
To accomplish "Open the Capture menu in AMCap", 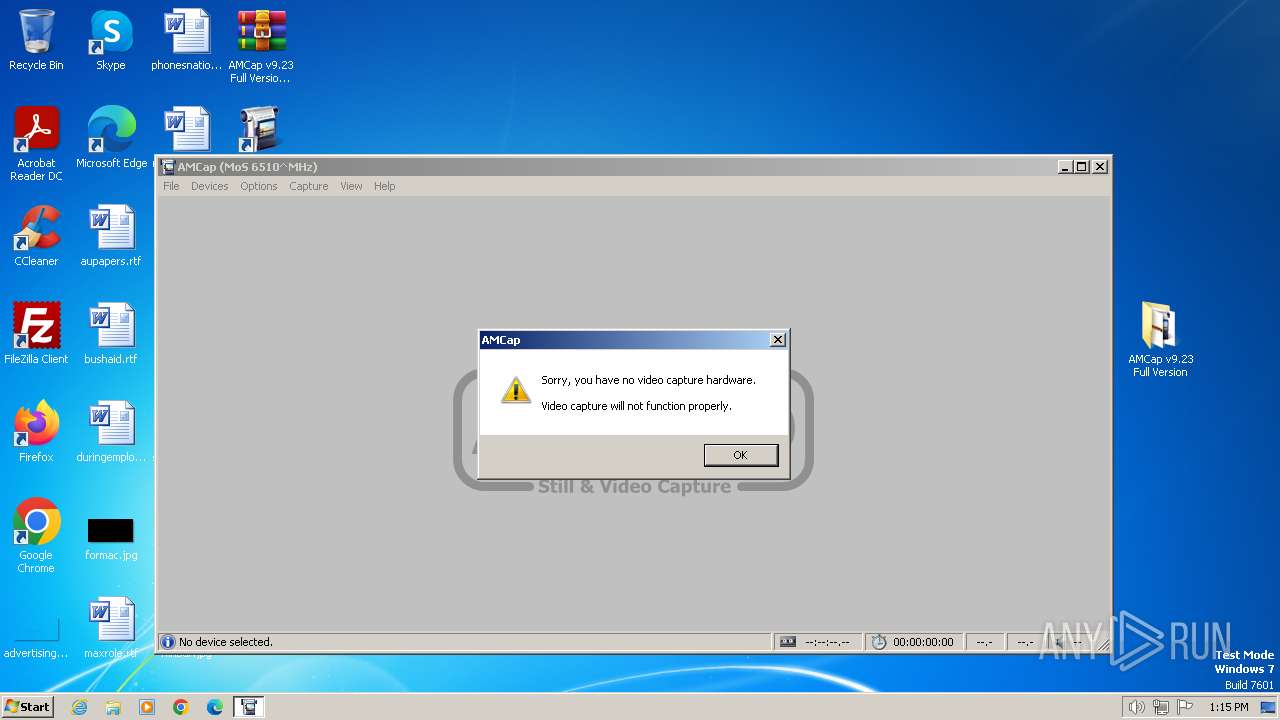I will click(x=309, y=186).
